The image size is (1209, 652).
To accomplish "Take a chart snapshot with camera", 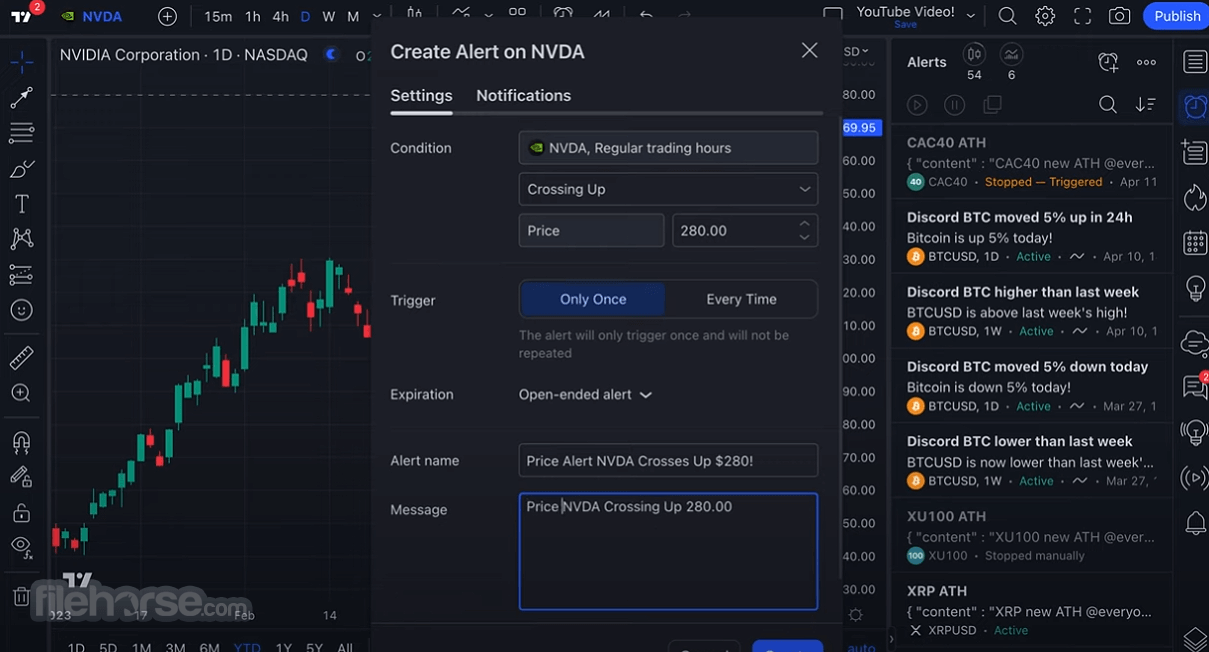I will 1120,16.
